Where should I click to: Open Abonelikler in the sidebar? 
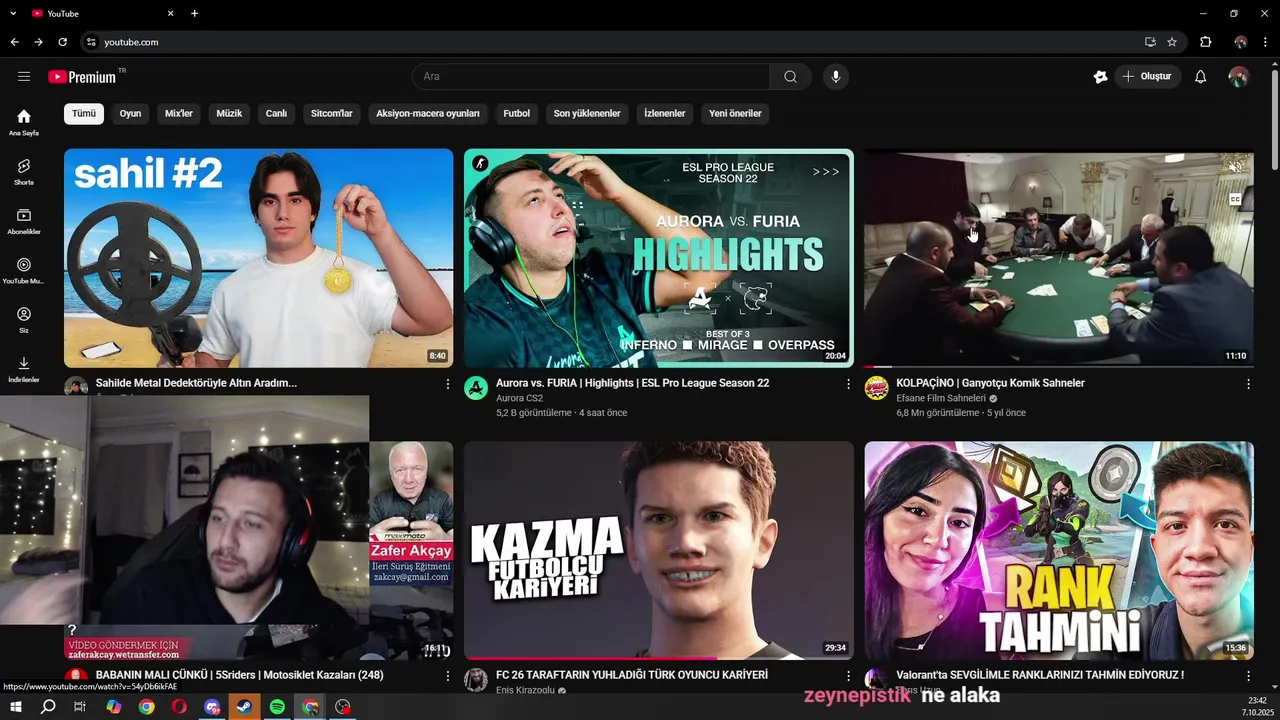point(24,221)
